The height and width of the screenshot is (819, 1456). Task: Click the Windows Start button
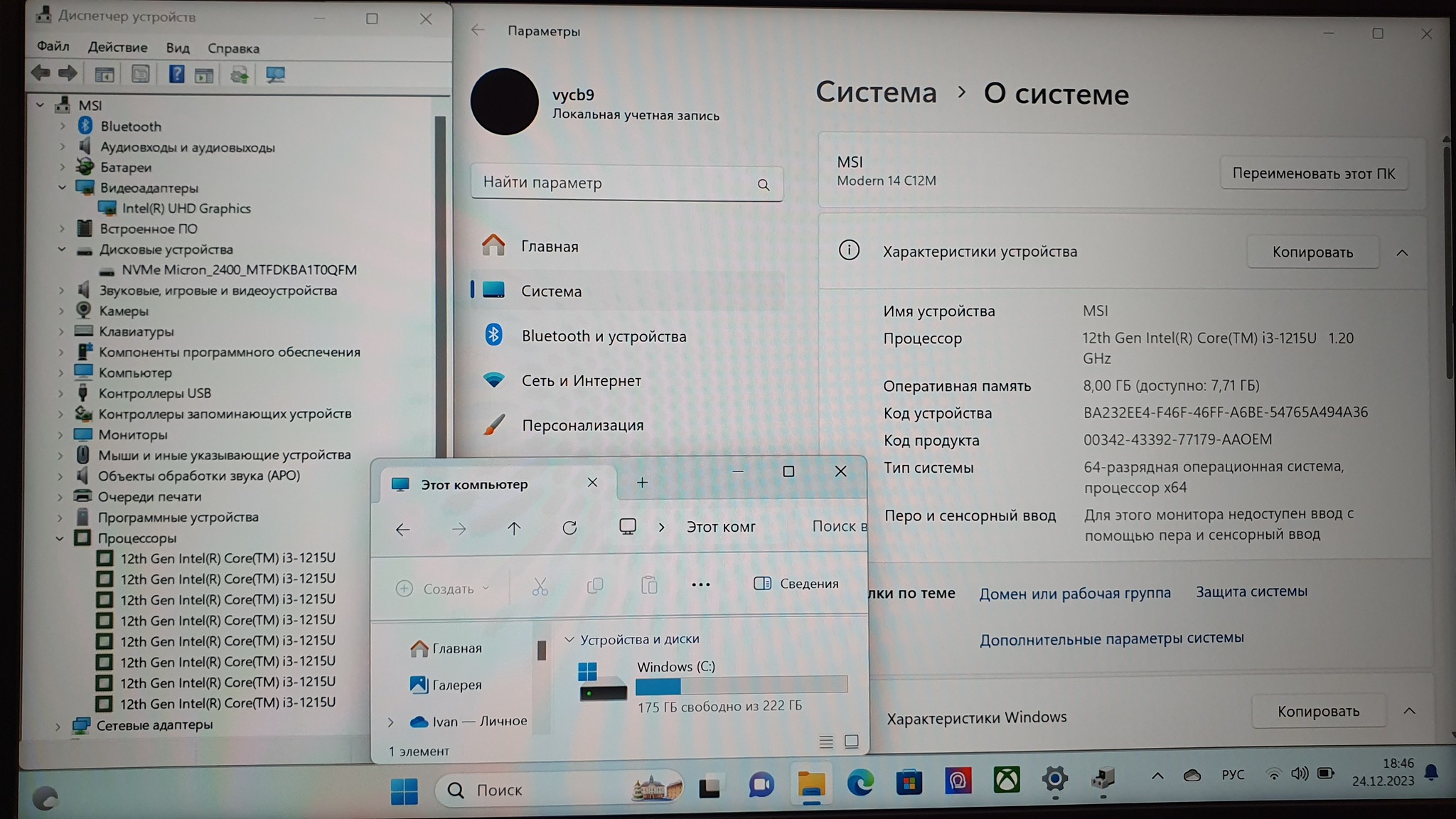pyautogui.click(x=405, y=791)
